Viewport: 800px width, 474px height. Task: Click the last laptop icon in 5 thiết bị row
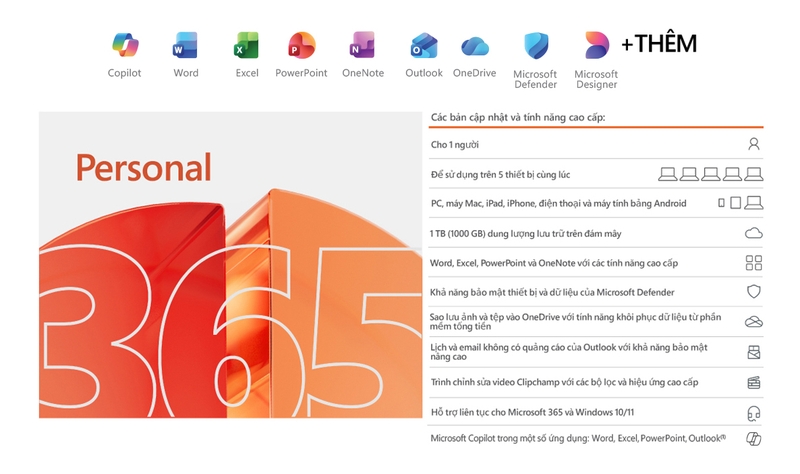point(754,174)
